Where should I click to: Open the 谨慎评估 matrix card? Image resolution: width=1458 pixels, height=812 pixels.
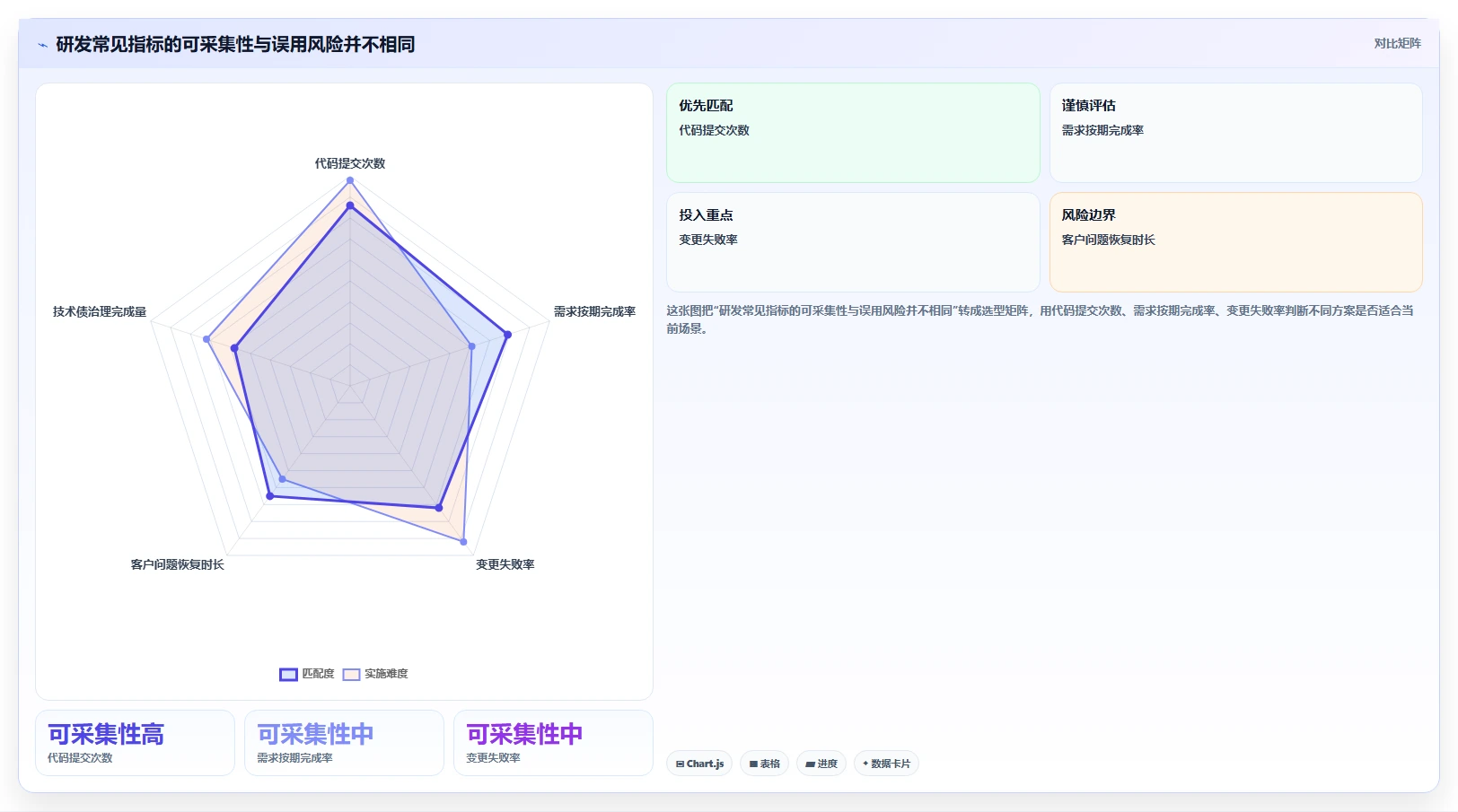pos(1235,133)
